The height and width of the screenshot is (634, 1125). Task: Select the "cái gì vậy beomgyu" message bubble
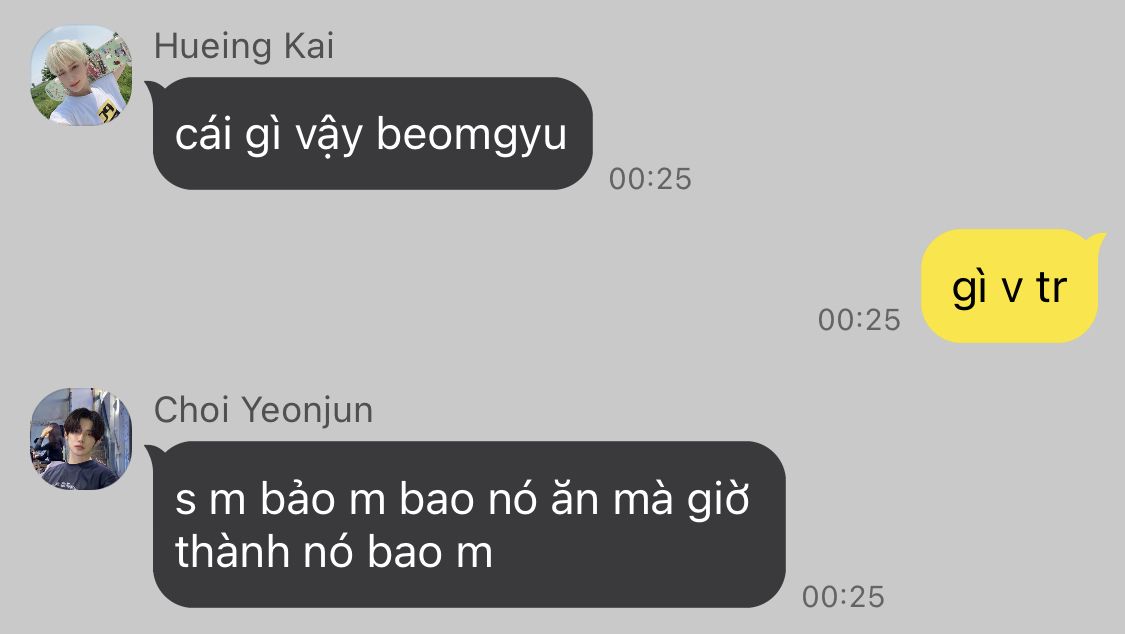click(372, 133)
